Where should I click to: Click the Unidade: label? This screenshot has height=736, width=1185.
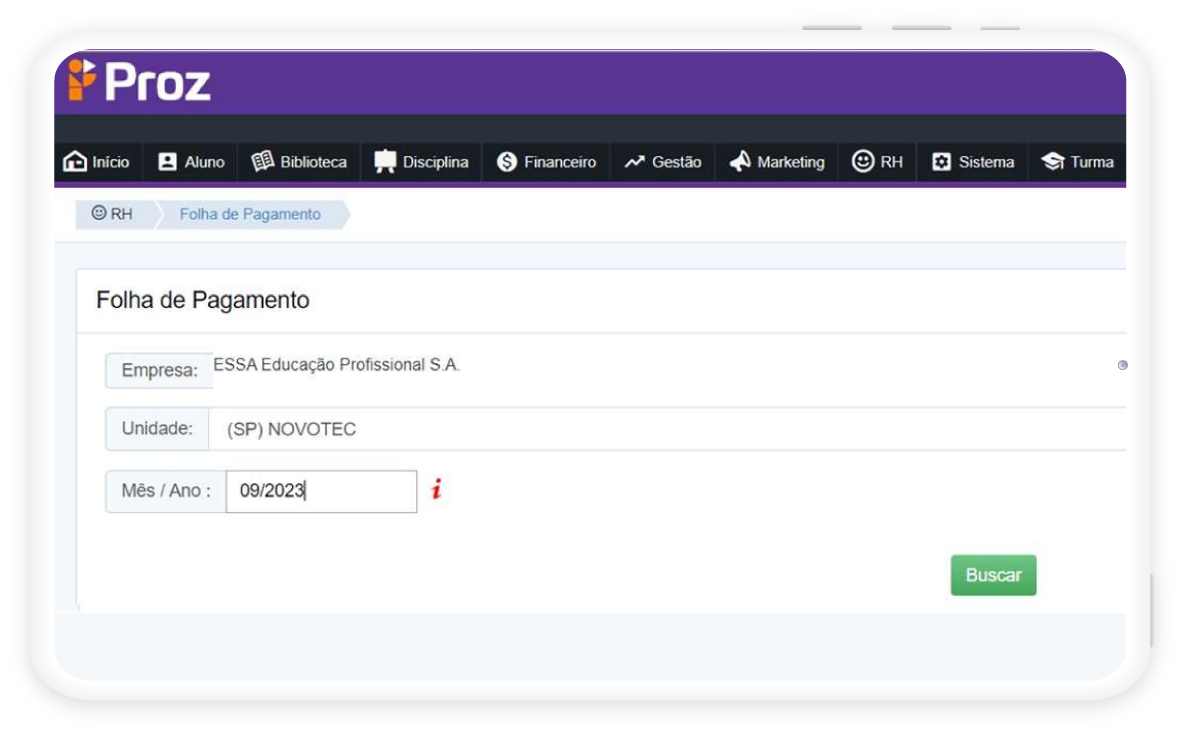(157, 428)
